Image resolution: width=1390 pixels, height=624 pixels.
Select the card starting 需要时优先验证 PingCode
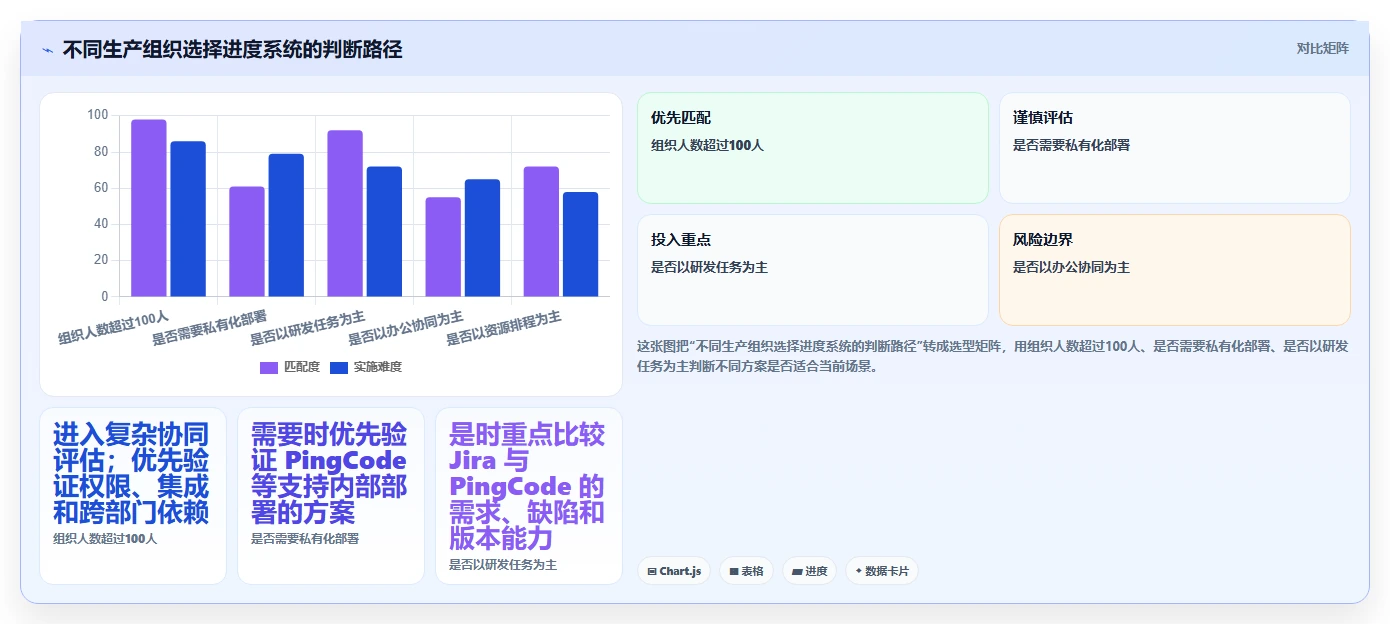point(331,496)
